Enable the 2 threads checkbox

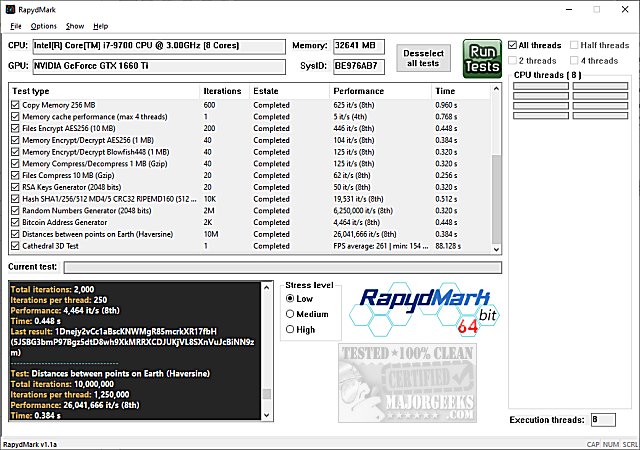pos(513,60)
